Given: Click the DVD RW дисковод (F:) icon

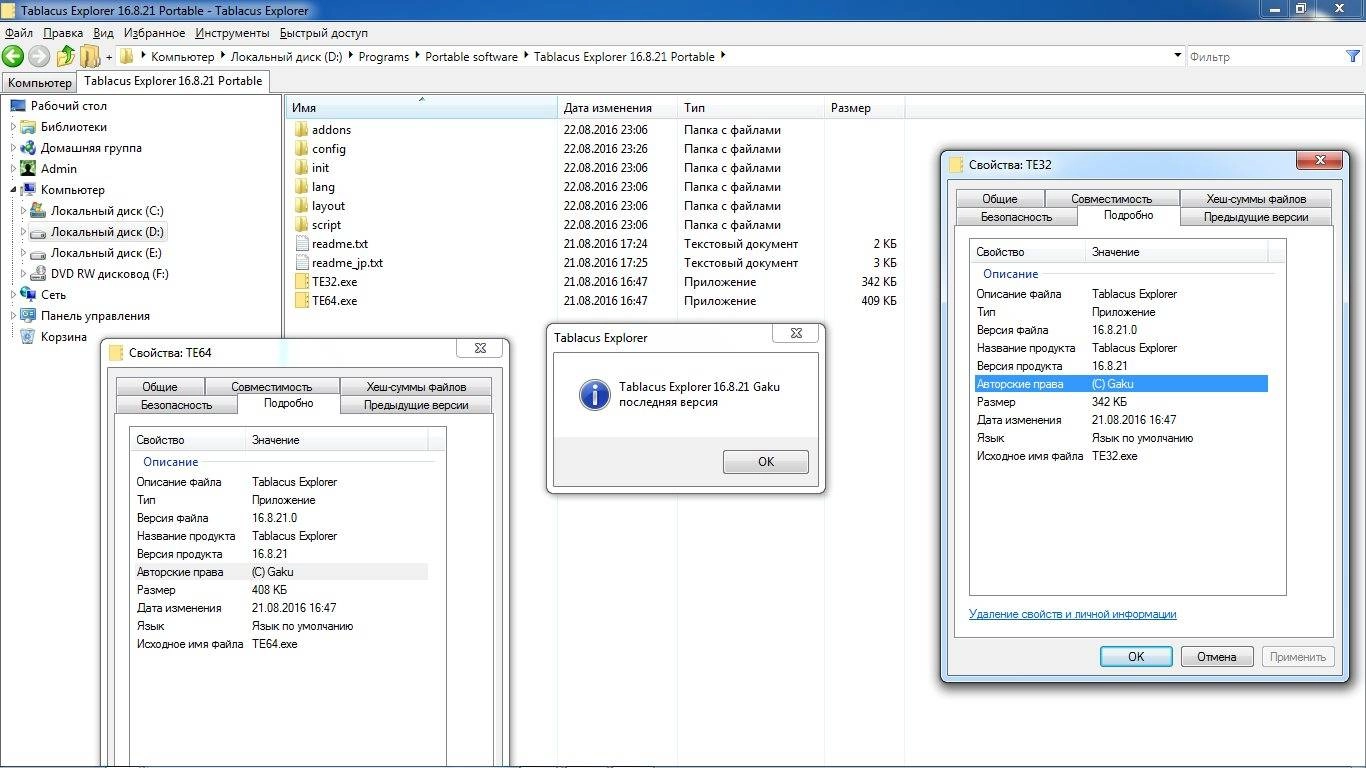Looking at the screenshot, I should point(39,274).
